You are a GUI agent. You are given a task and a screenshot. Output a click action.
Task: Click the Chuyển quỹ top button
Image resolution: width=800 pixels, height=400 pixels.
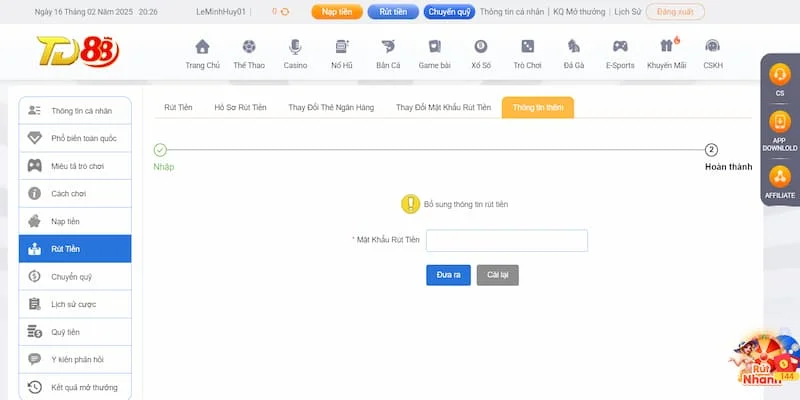(x=449, y=12)
